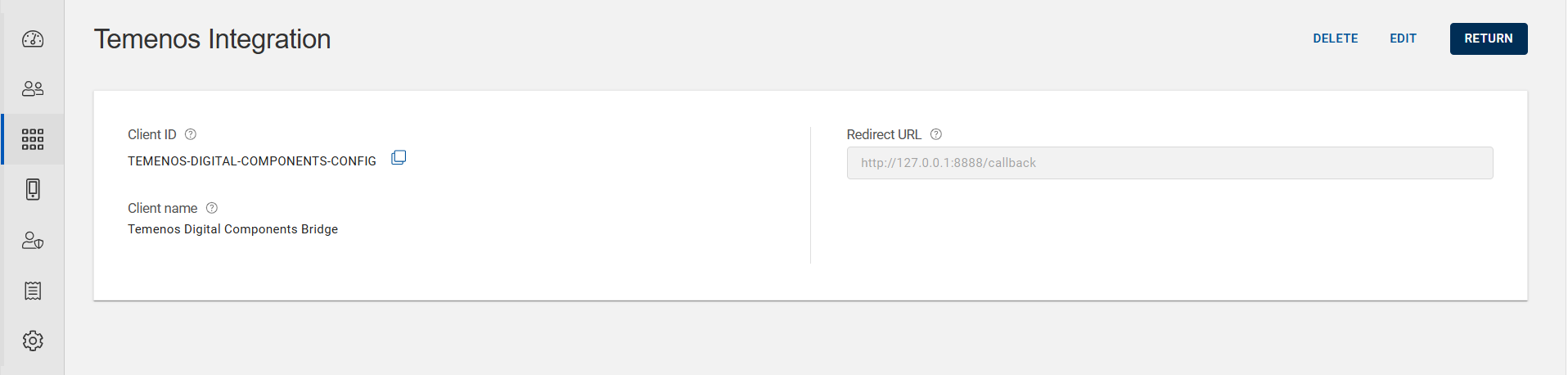
Task: Open the settings gear icon in sidebar
Action: tap(33, 341)
